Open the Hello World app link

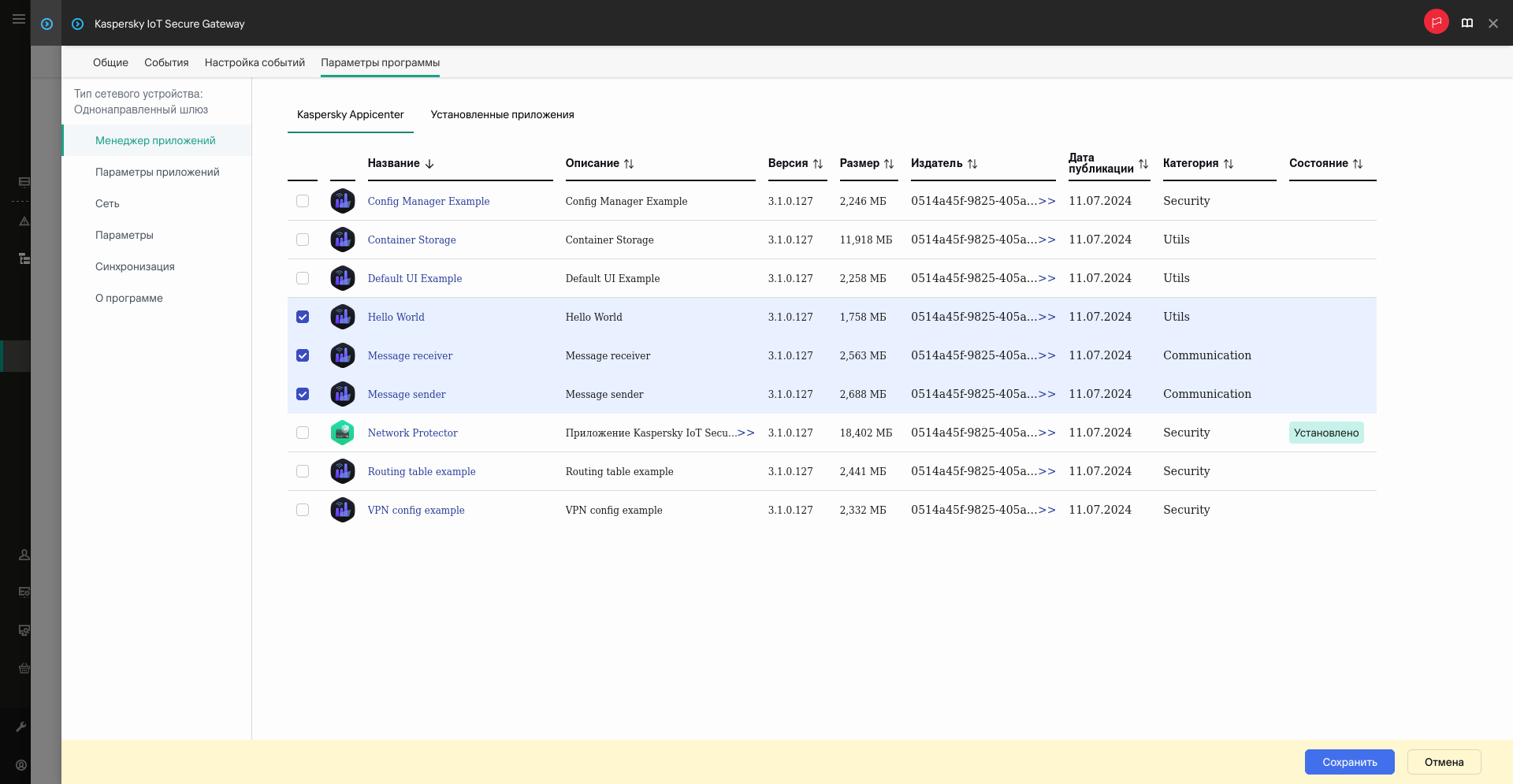tap(396, 317)
